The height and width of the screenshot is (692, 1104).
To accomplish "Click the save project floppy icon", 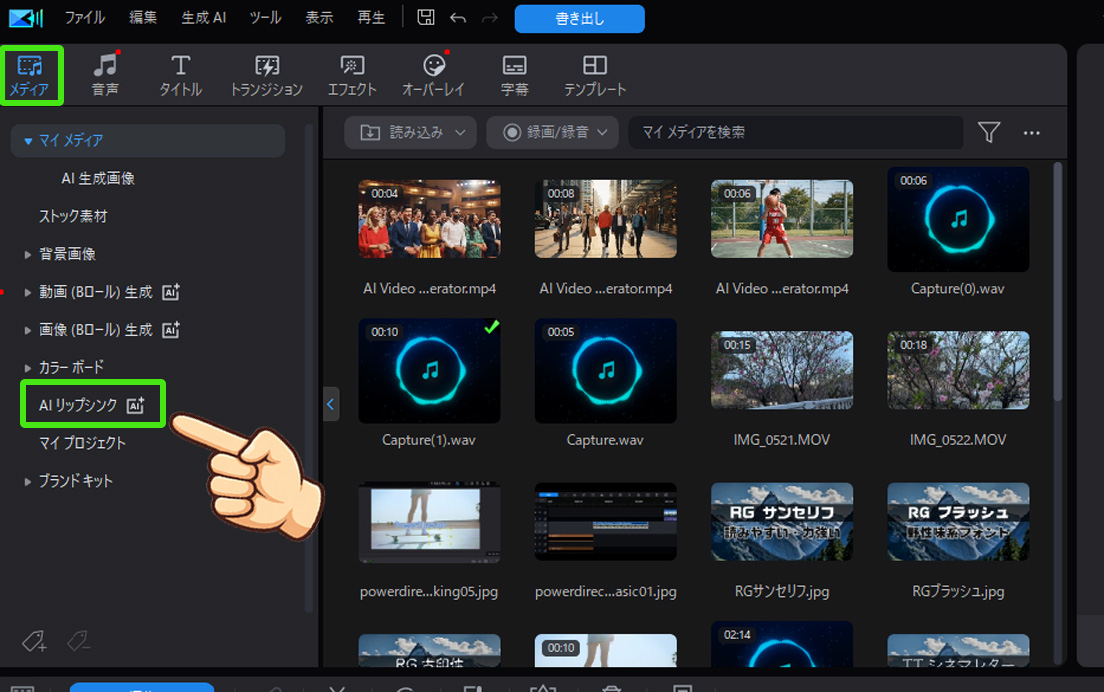I will [426, 18].
